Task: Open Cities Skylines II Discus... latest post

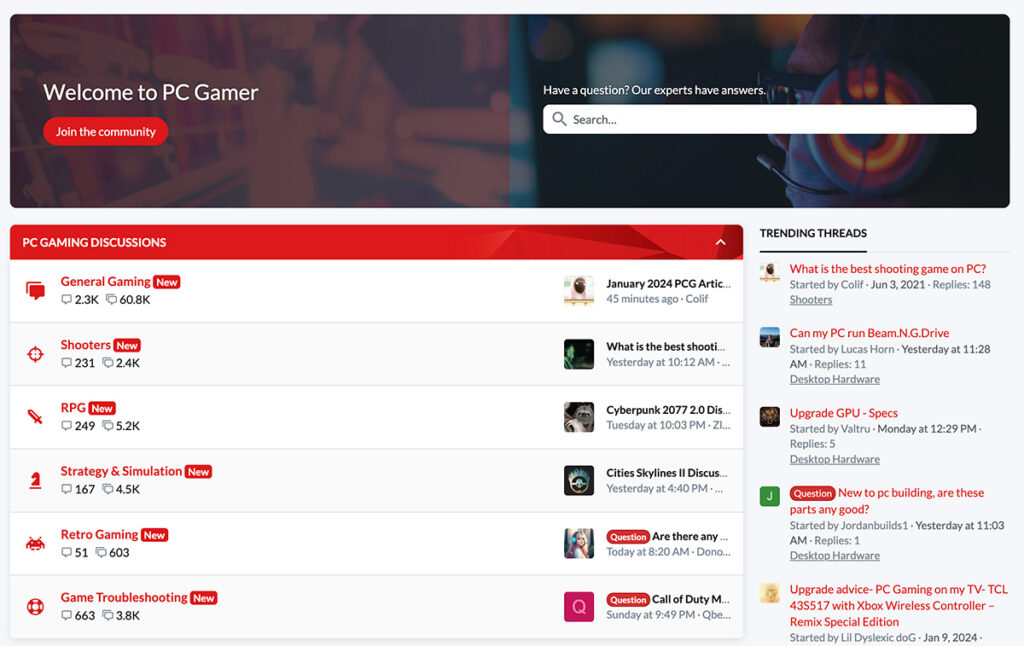Action: pyautogui.click(x=667, y=473)
